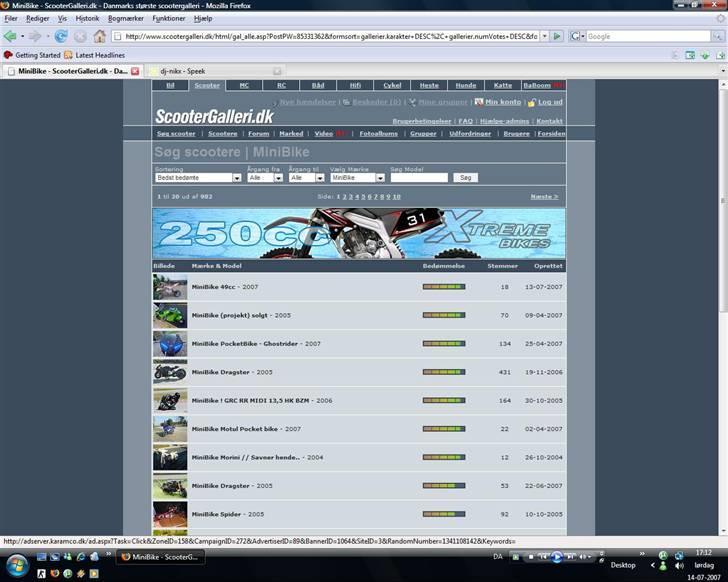Click the search magnifier icon in the Google box

[717, 36]
